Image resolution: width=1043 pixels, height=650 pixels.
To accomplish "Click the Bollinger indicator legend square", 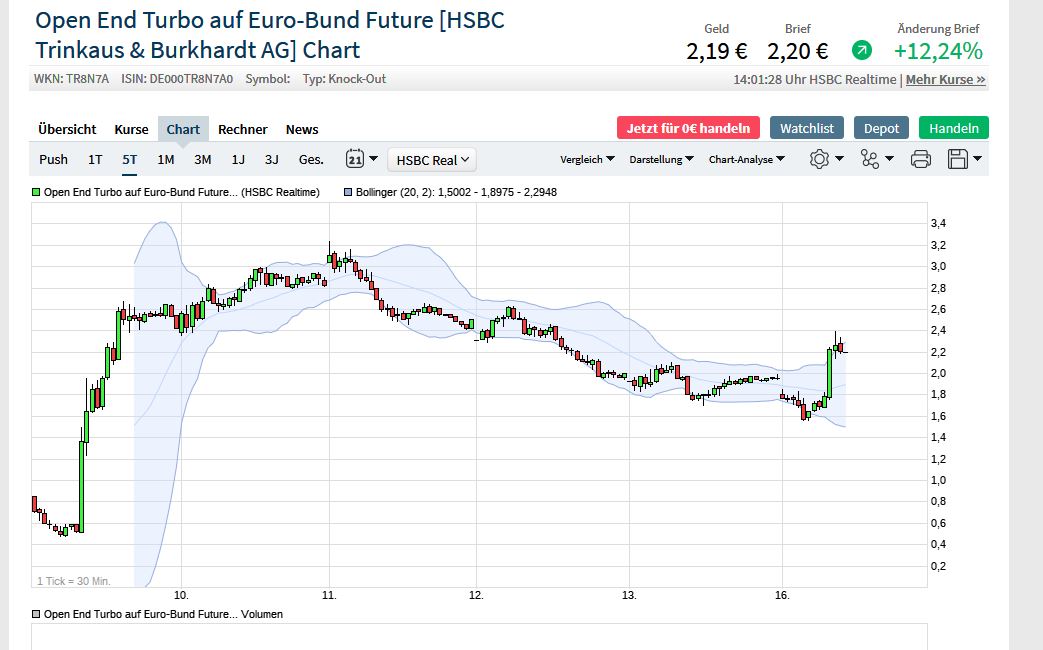I will coord(348,192).
